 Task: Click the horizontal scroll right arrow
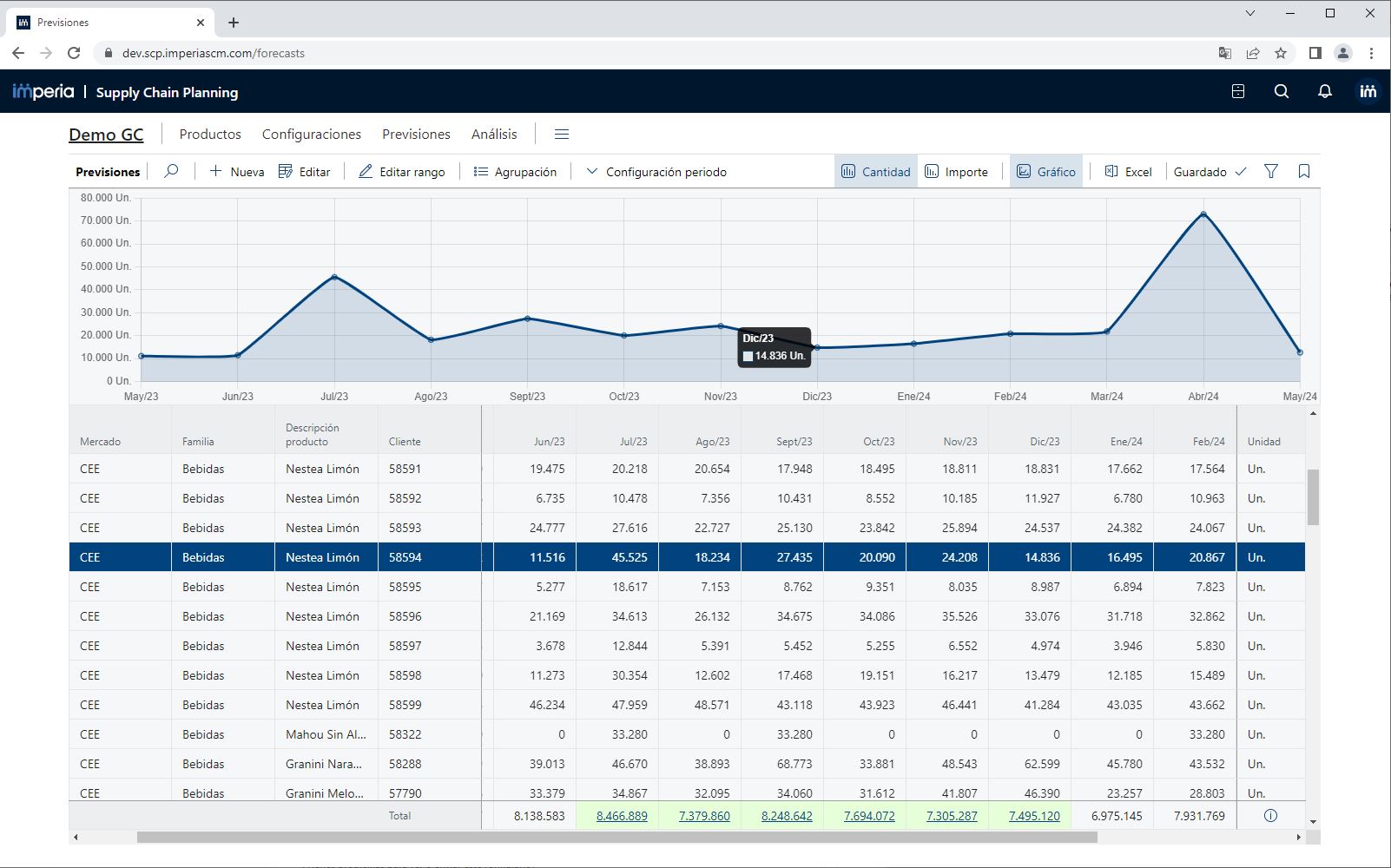(x=1299, y=838)
